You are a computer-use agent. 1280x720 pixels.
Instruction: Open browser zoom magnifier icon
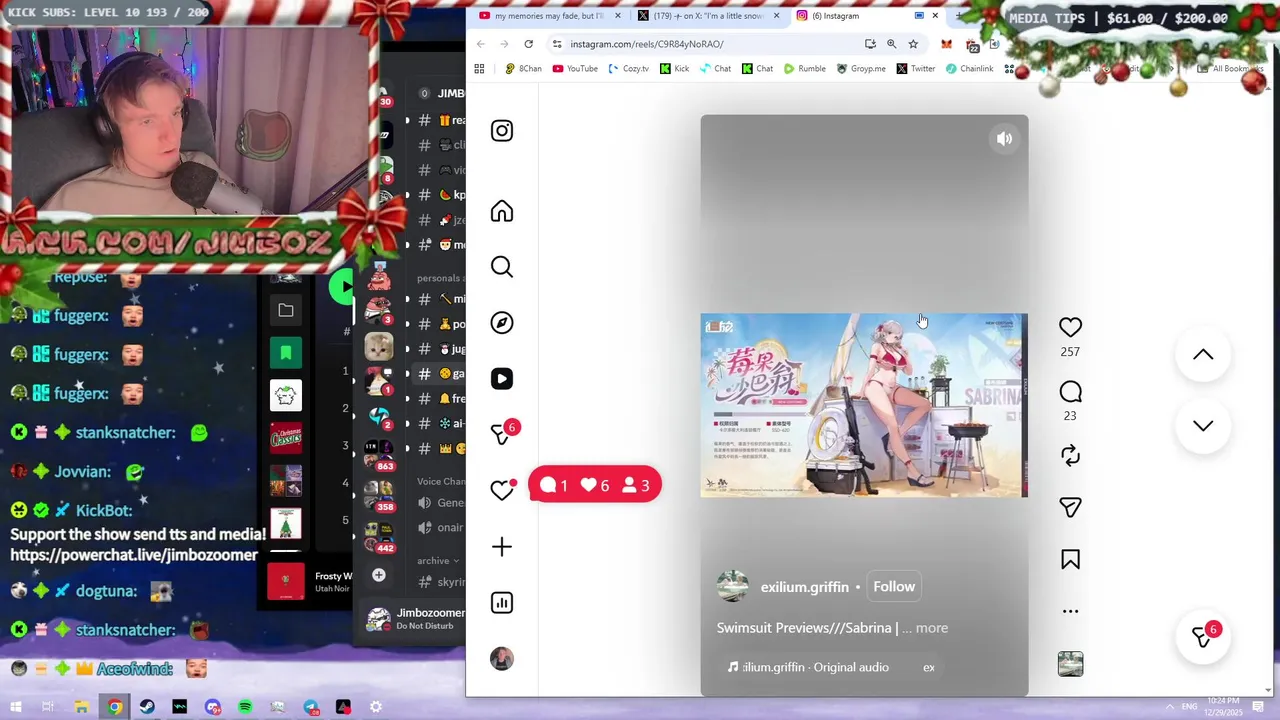click(891, 44)
